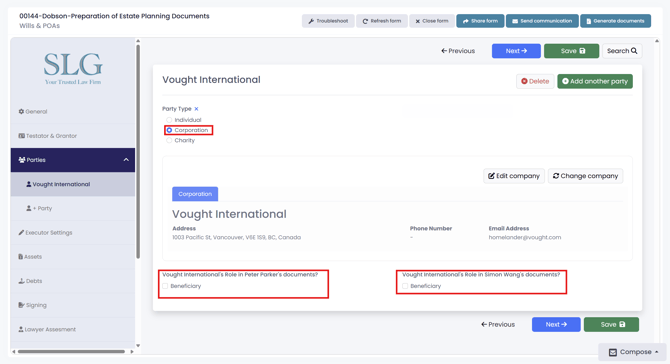Click the top Next button
Viewport: 670px width, 364px height.
[516, 51]
